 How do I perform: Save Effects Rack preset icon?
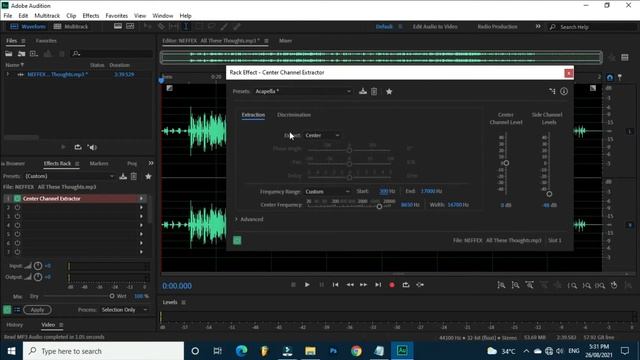123,176
